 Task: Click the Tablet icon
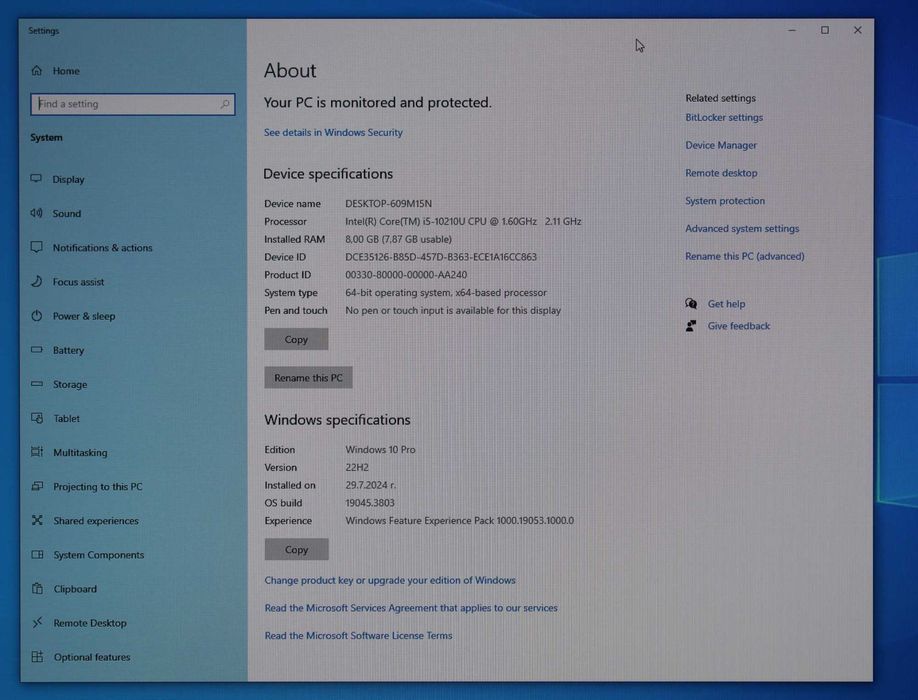click(37, 418)
